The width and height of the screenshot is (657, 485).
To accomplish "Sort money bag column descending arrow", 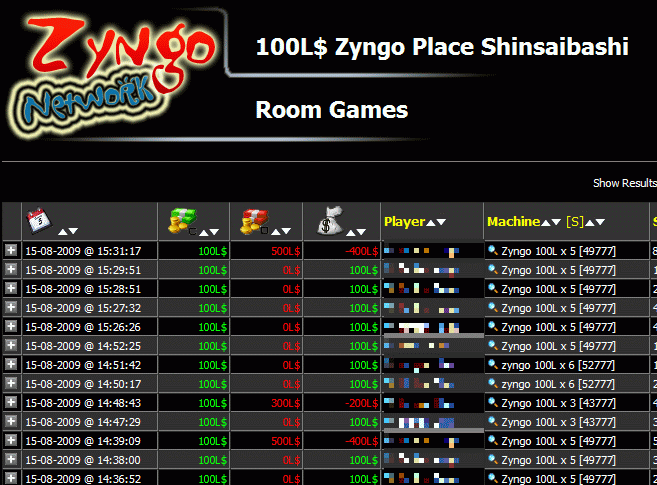I will point(362,232).
